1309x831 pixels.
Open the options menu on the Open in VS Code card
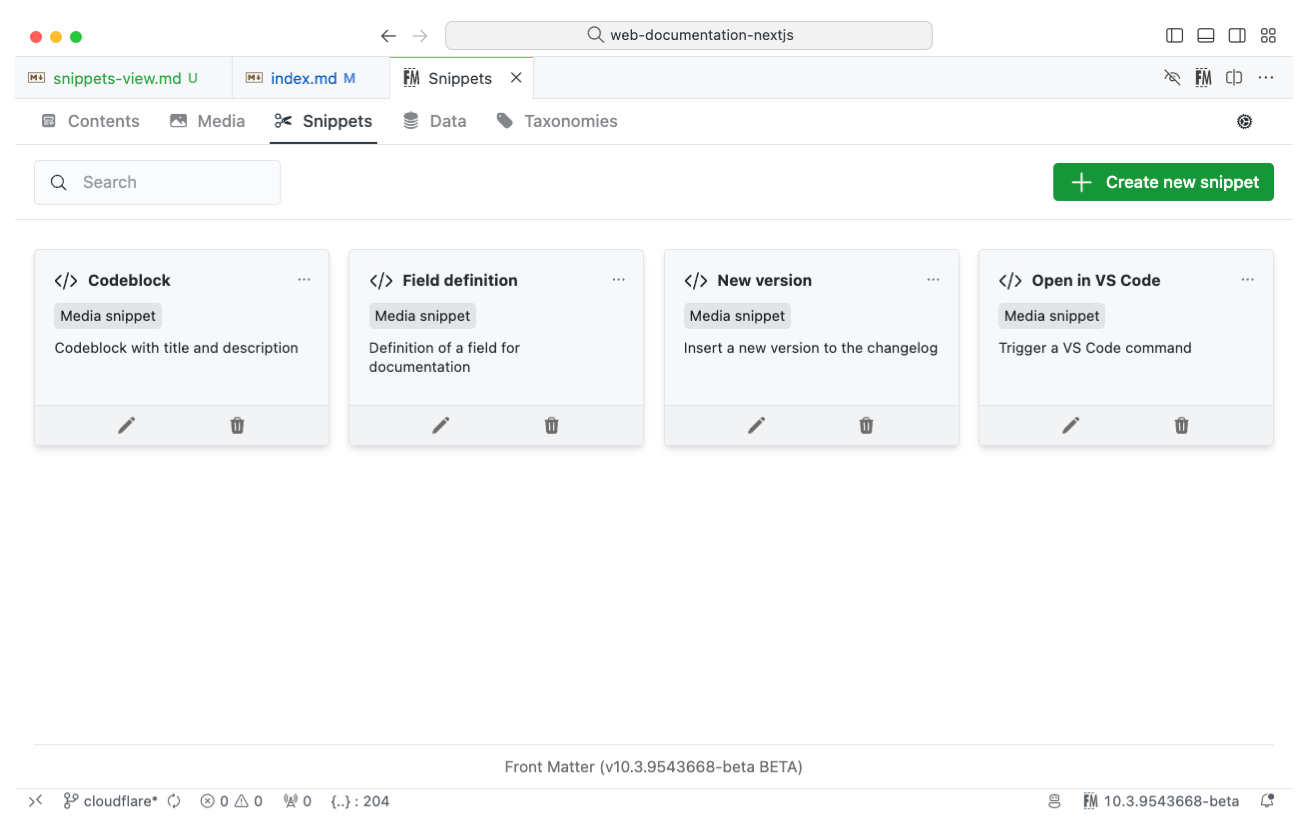[1247, 279]
